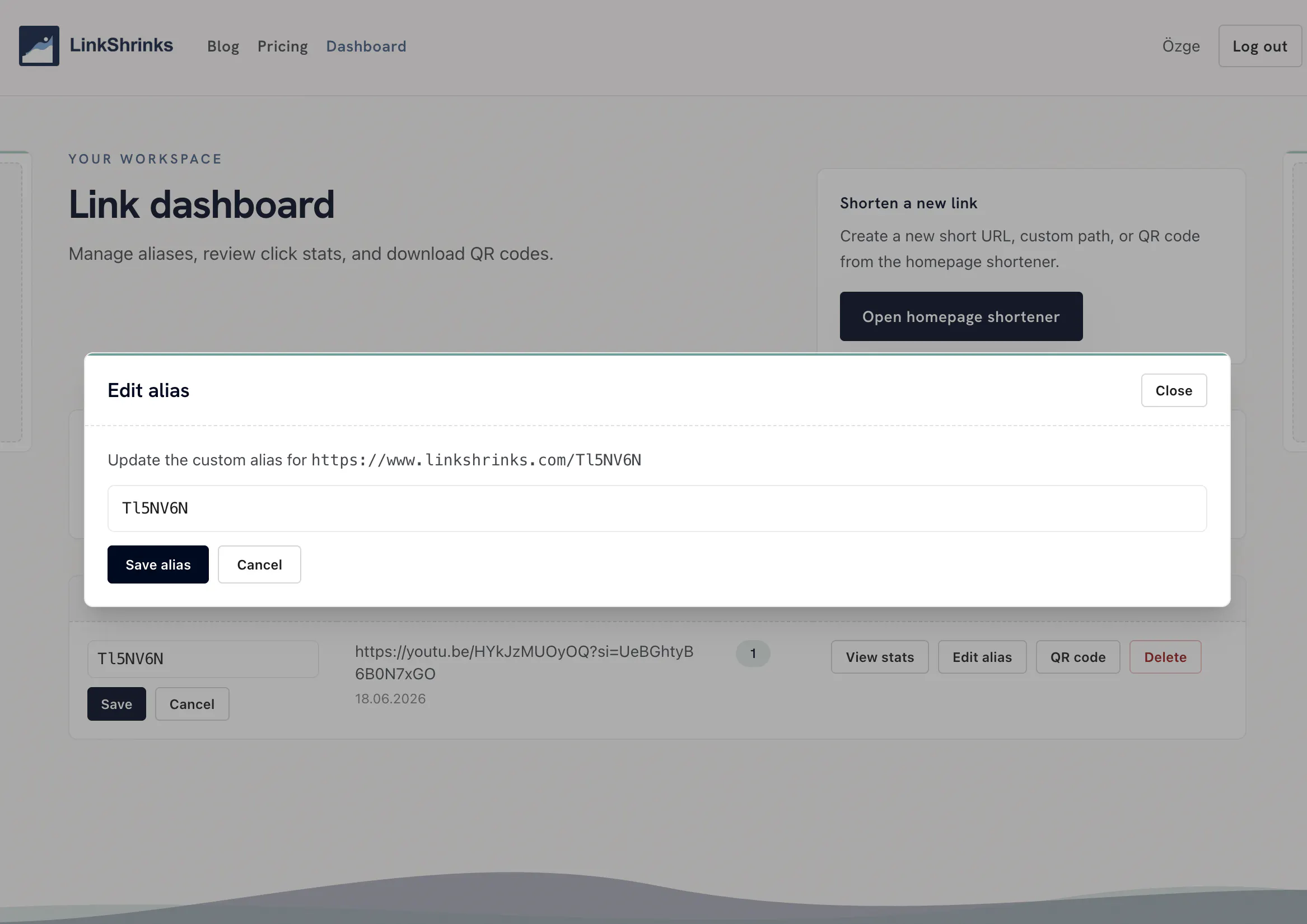Cancel the Edit alias dialog
Image resolution: width=1307 pixels, height=924 pixels.
[259, 565]
